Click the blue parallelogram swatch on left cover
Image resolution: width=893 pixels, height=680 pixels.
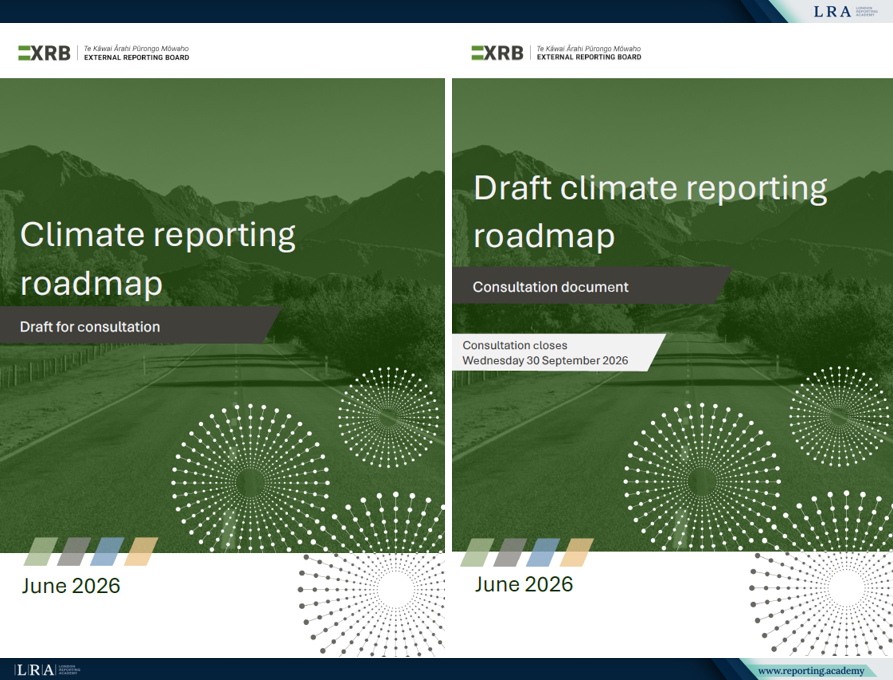[108, 551]
